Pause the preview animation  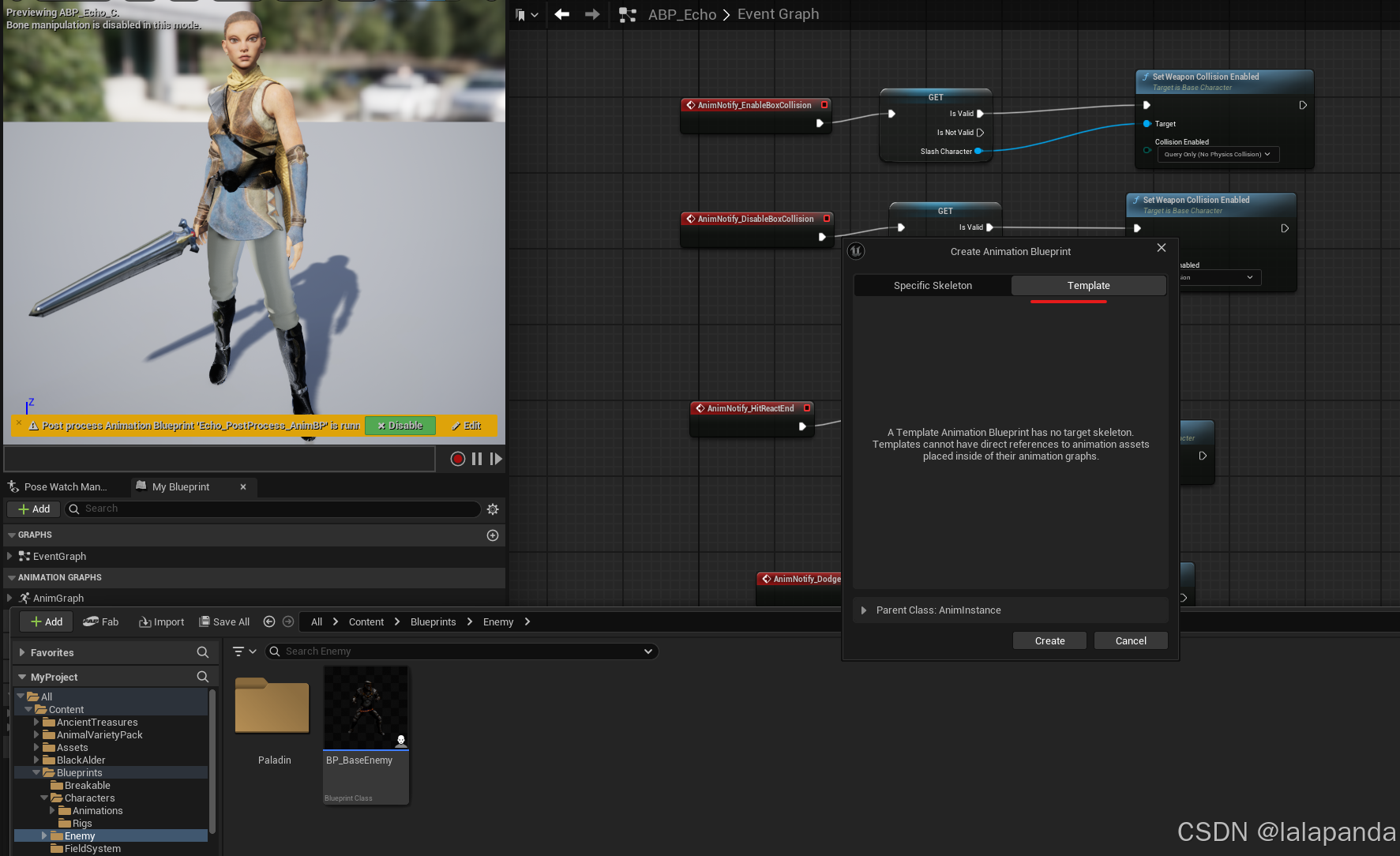[477, 459]
